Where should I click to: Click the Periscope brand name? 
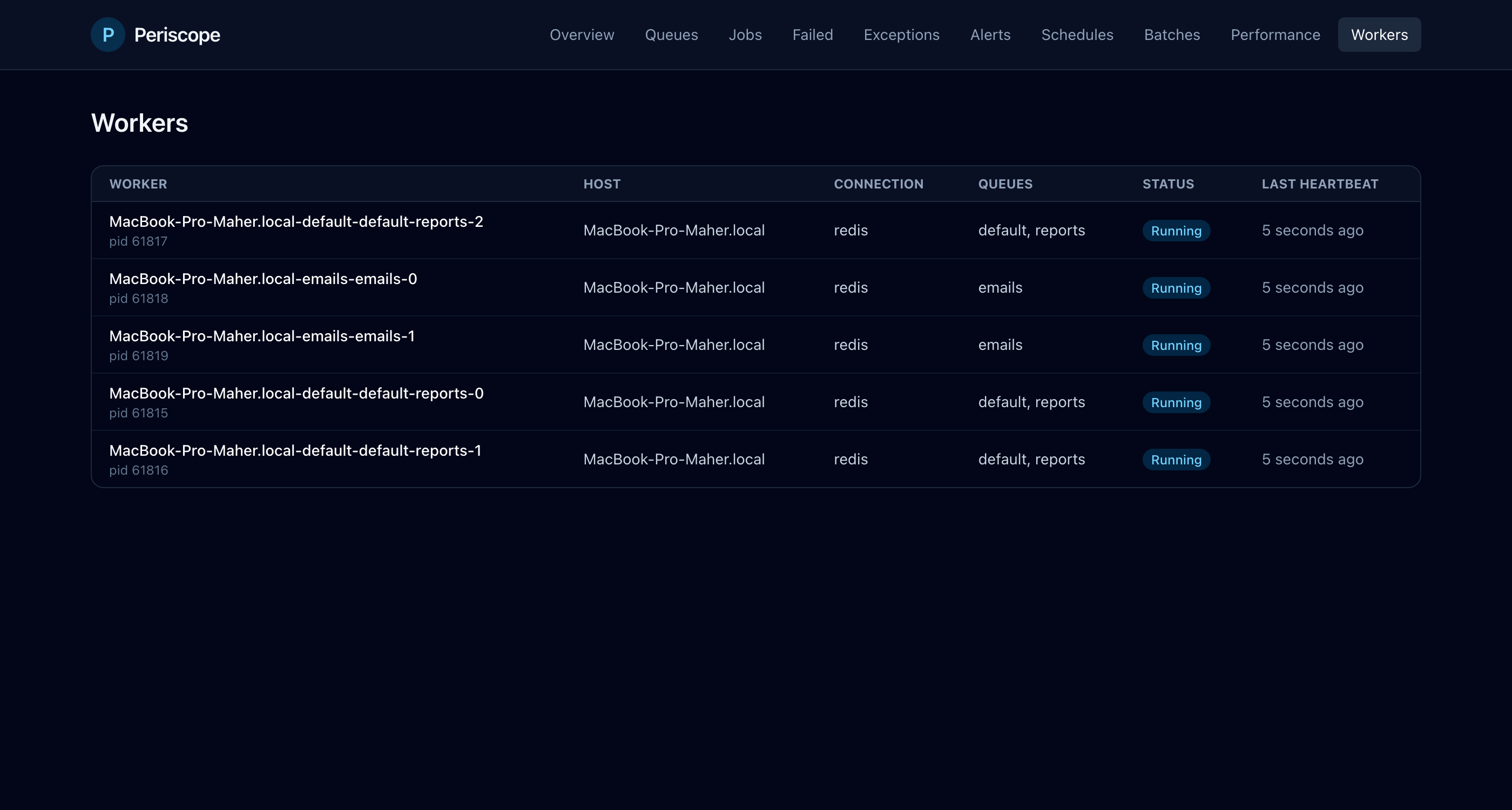177,35
